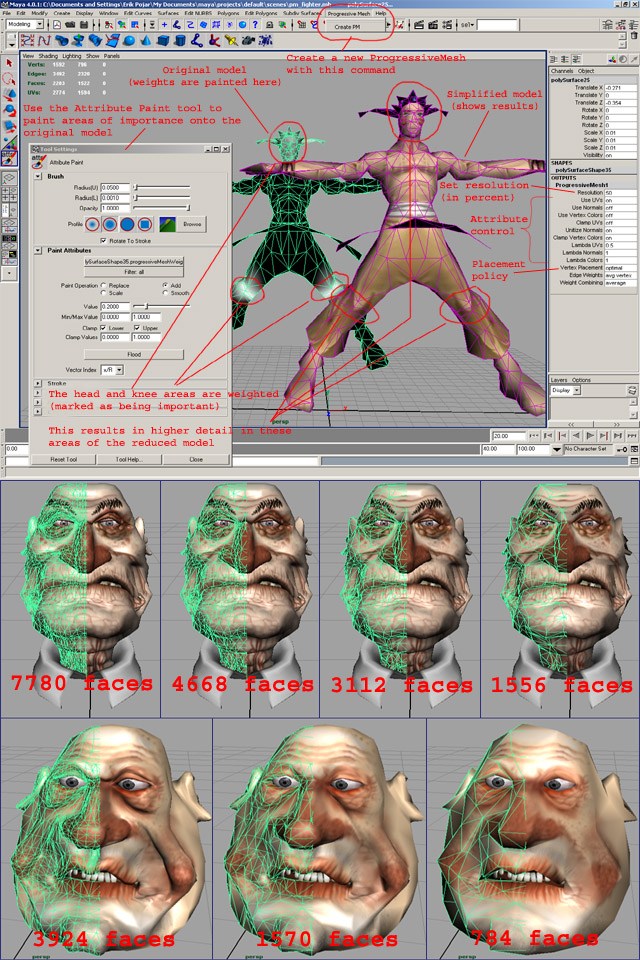640x960 pixels.
Task: Open the viewport Lighting menu
Action: (x=72, y=56)
